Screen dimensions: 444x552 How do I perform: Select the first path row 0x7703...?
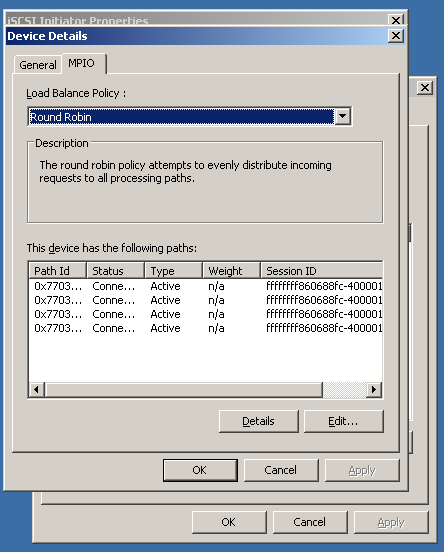(x=206, y=286)
